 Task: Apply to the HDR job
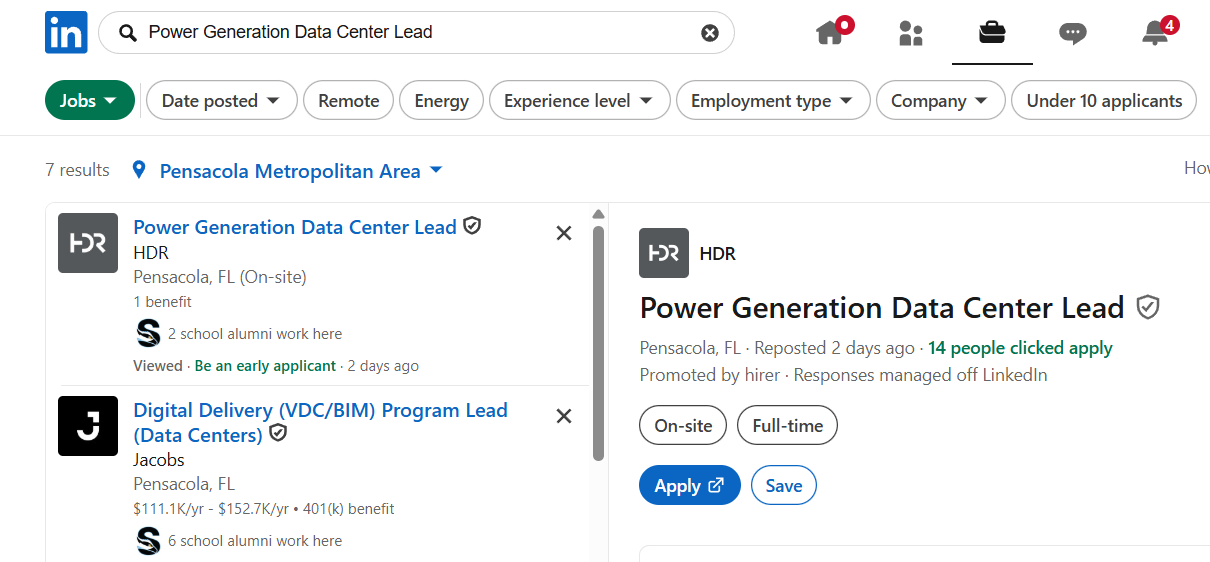click(690, 485)
